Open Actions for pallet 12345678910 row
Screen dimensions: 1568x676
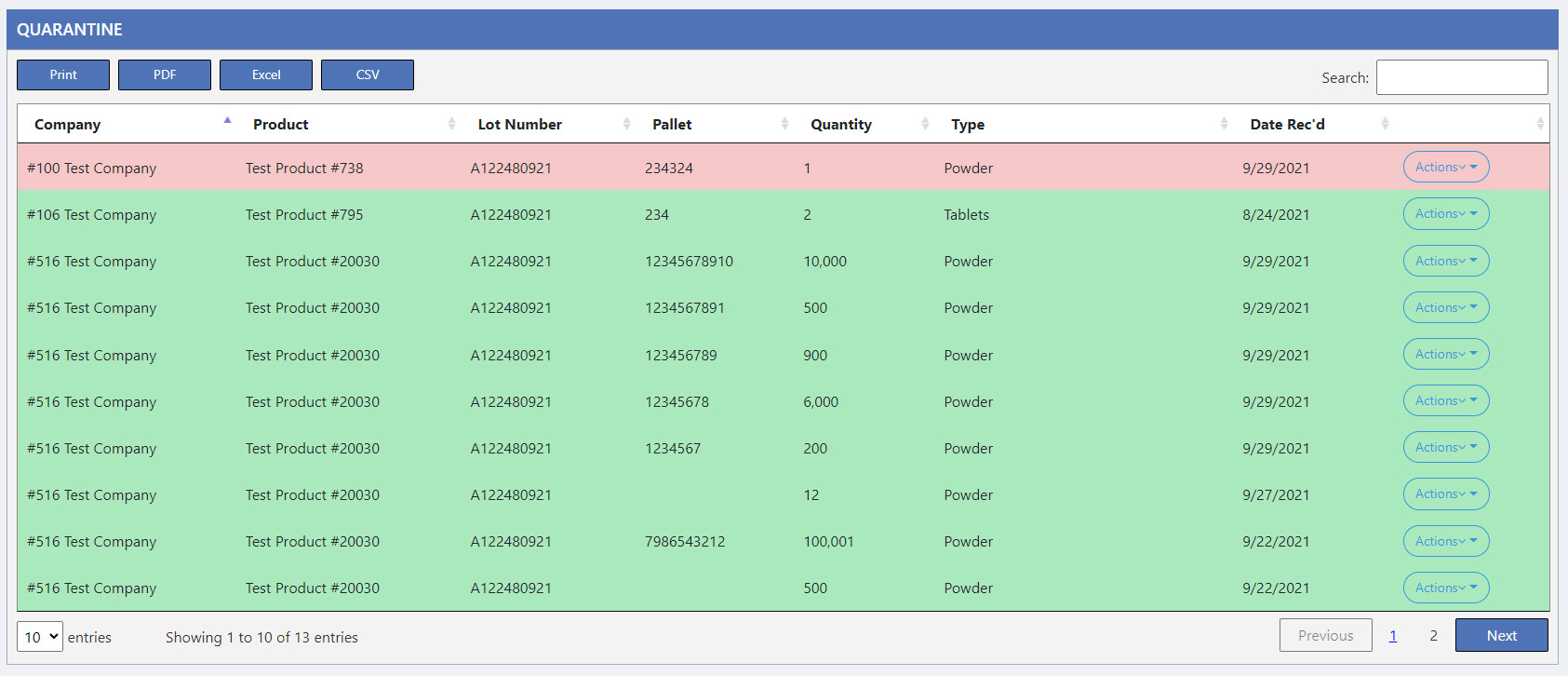point(1446,261)
